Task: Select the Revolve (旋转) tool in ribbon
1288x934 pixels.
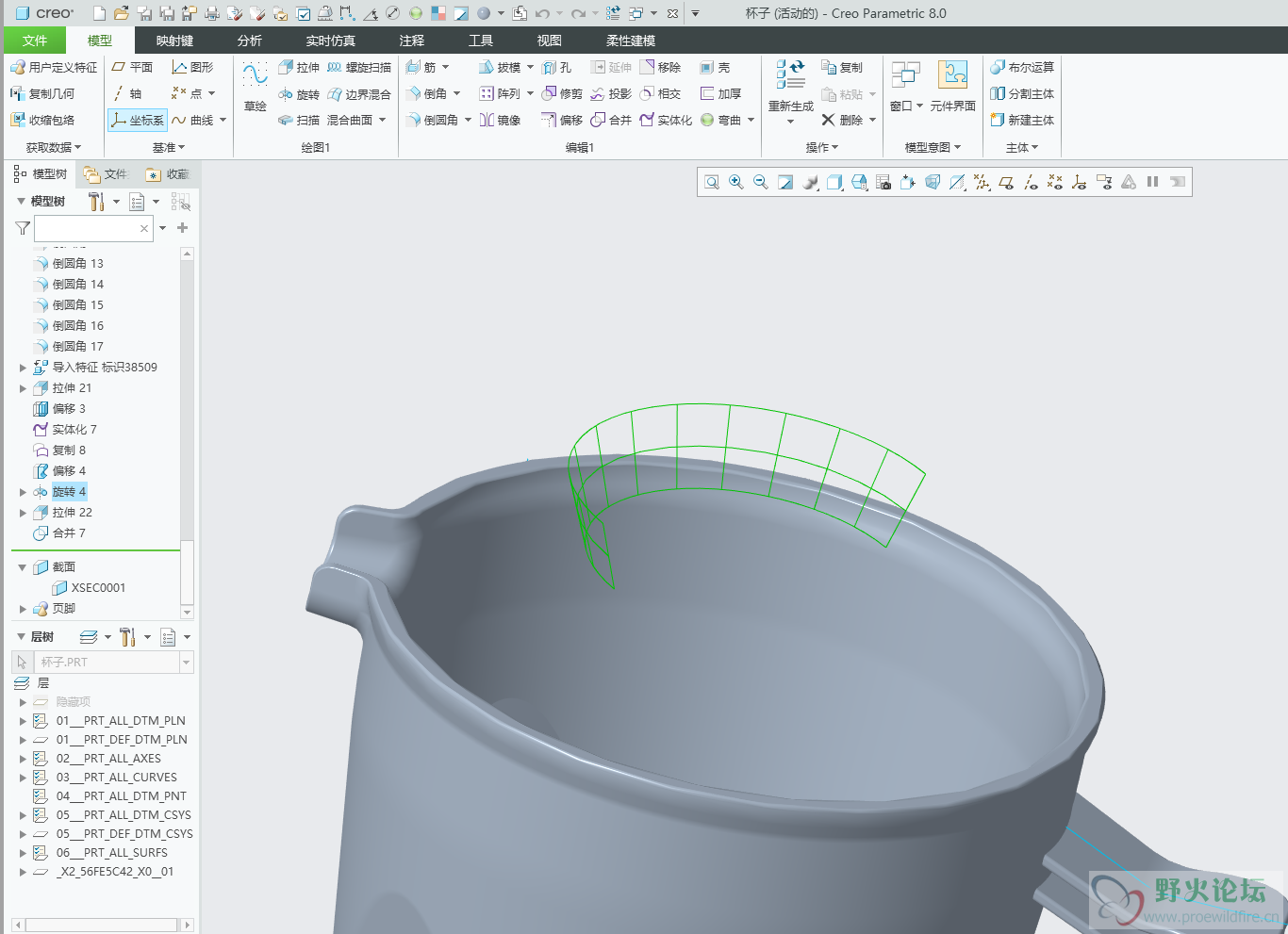Action: [x=299, y=94]
